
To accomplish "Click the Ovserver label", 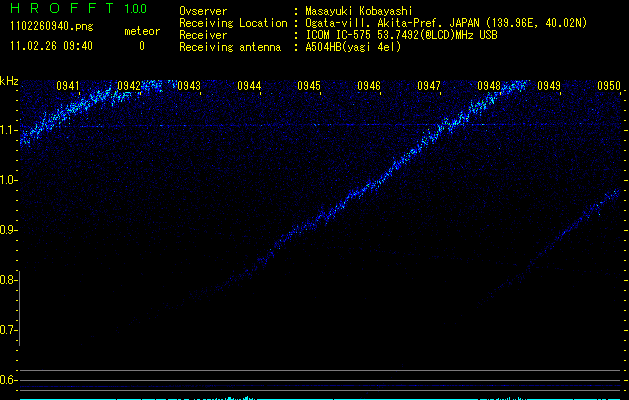I will point(203,11).
